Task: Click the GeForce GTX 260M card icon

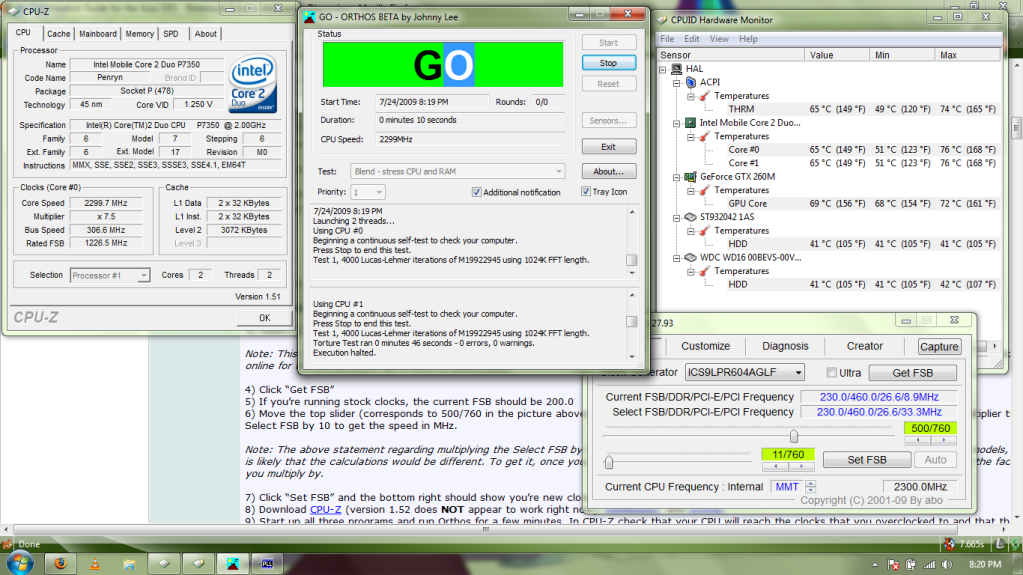Action: click(691, 176)
